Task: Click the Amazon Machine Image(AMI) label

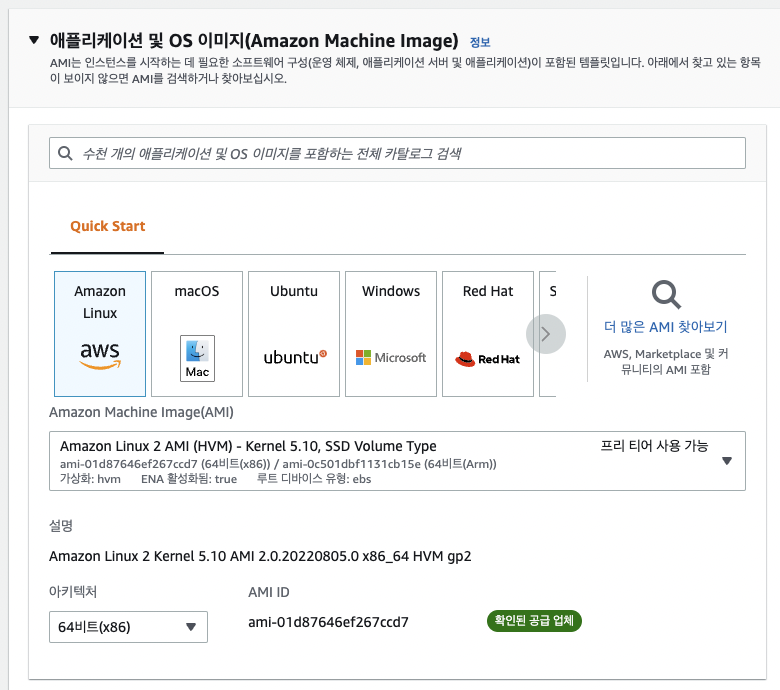Action: 141,412
